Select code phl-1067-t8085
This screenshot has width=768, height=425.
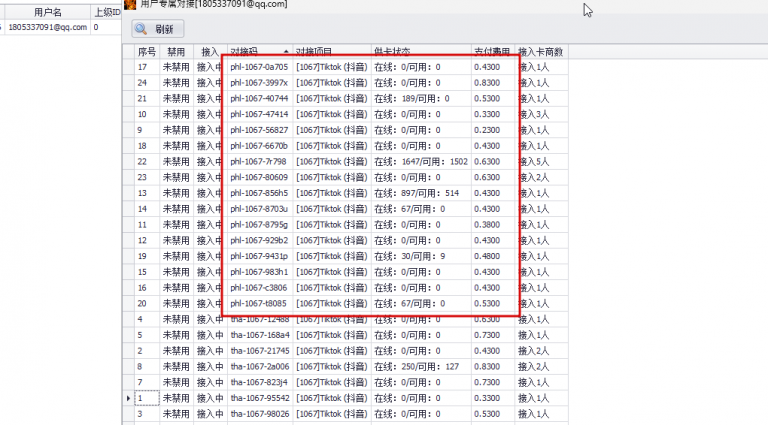coord(259,304)
